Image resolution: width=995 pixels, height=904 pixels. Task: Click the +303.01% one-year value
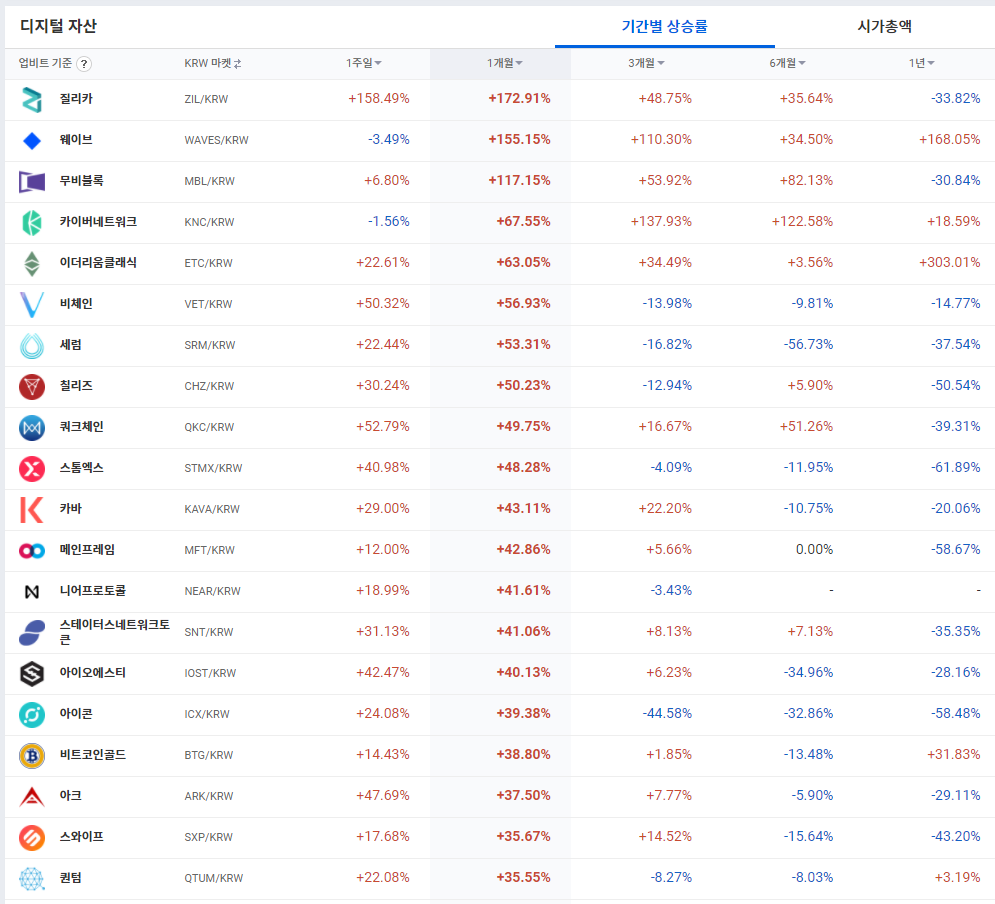click(949, 263)
